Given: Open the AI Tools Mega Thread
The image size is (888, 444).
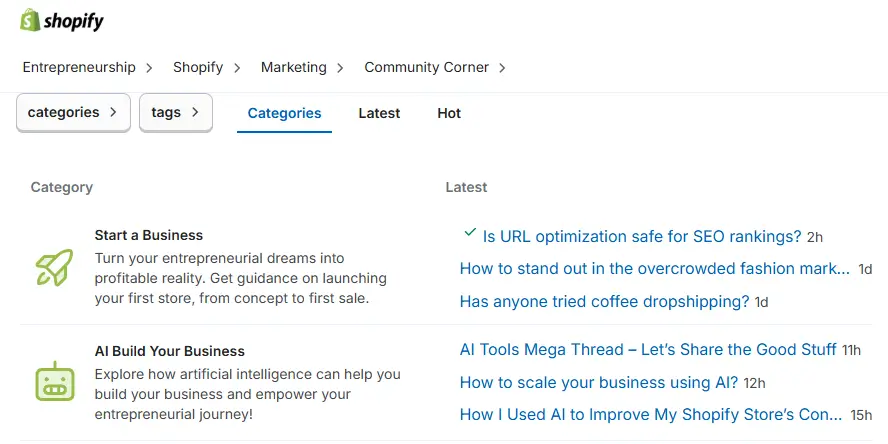Looking at the screenshot, I should pyautogui.click(x=647, y=350).
